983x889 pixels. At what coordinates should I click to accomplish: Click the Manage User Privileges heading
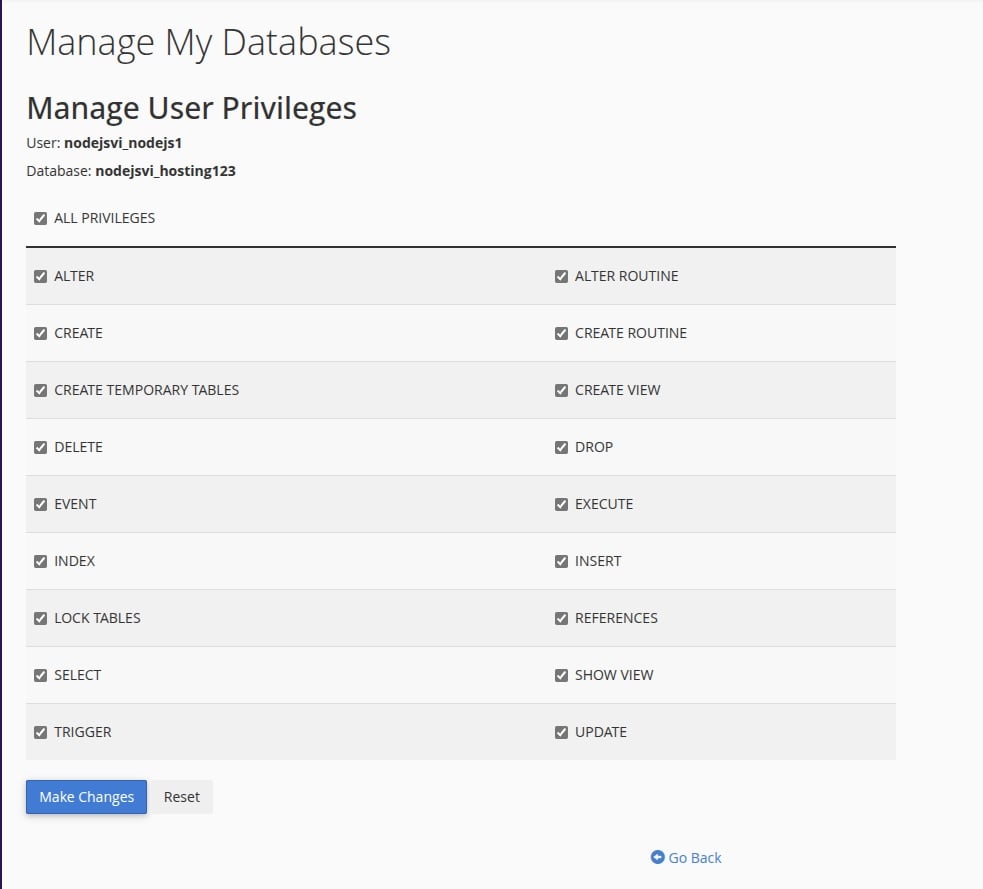tap(192, 108)
